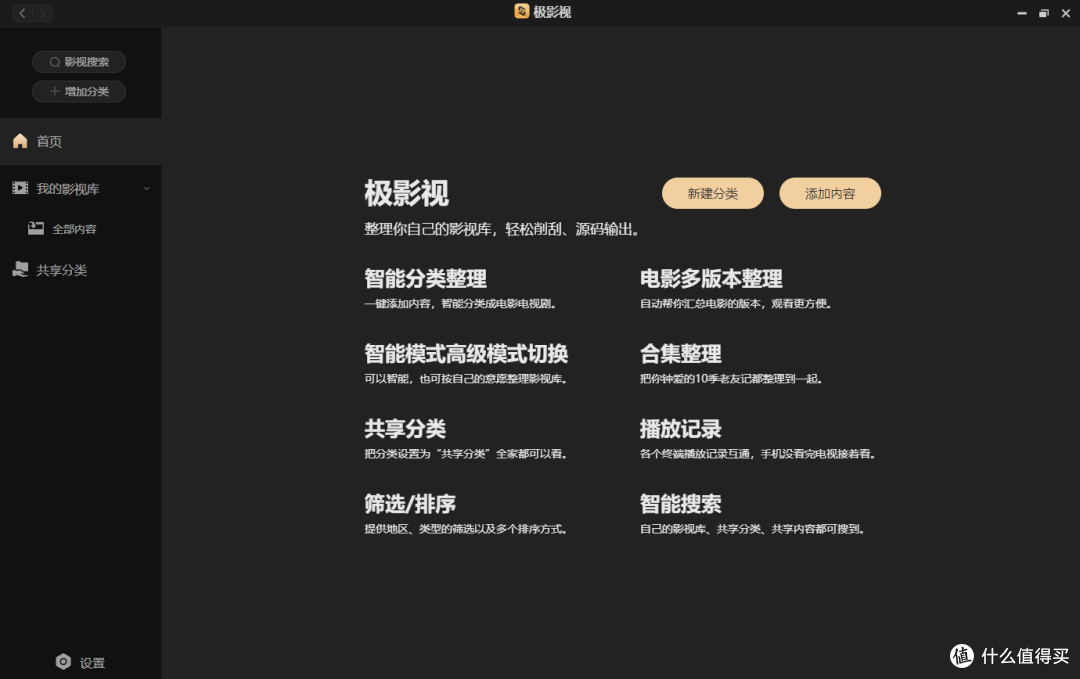Click the 智能搜索 heading

coord(681,504)
